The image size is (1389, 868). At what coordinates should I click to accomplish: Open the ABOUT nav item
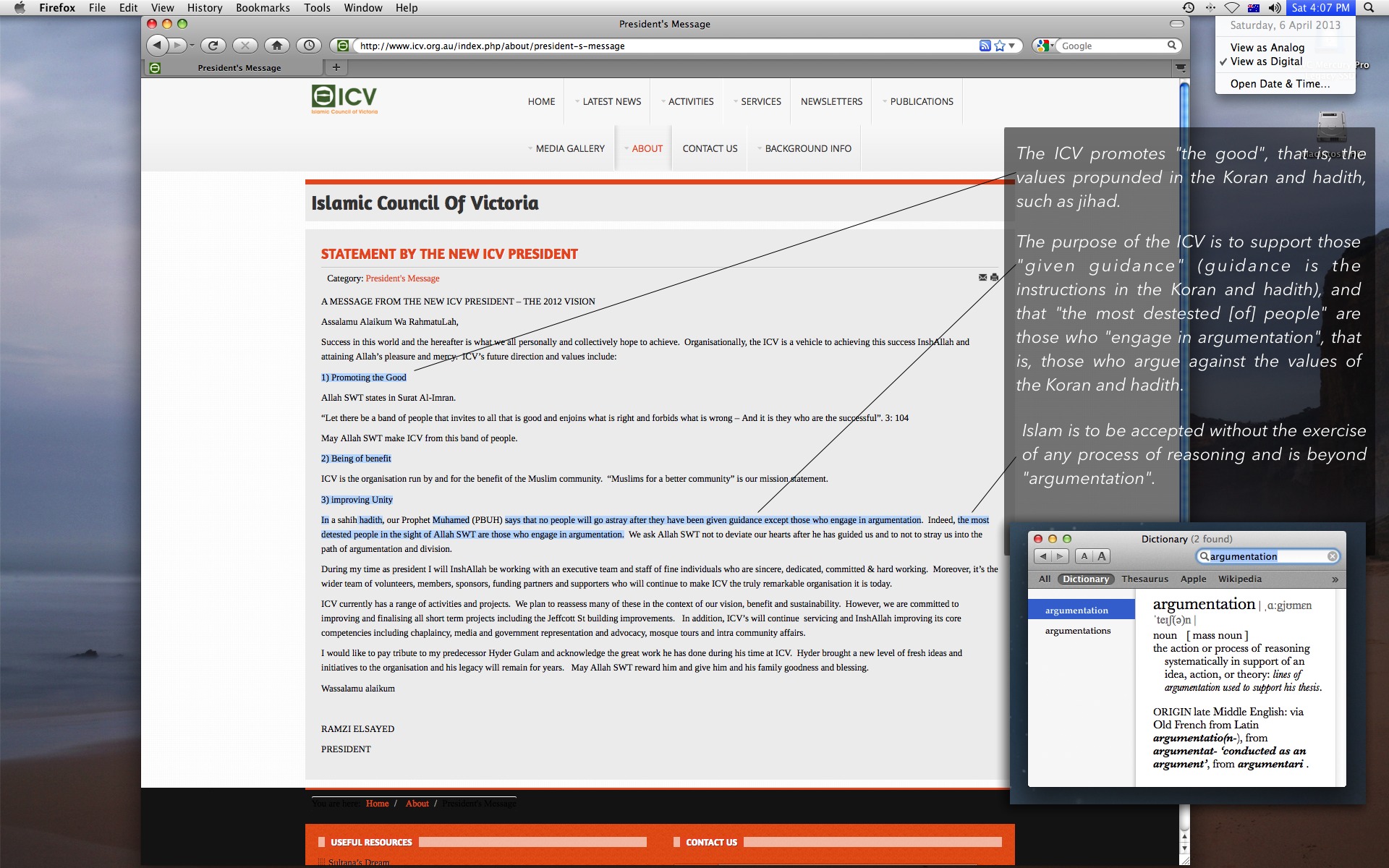pos(643,148)
